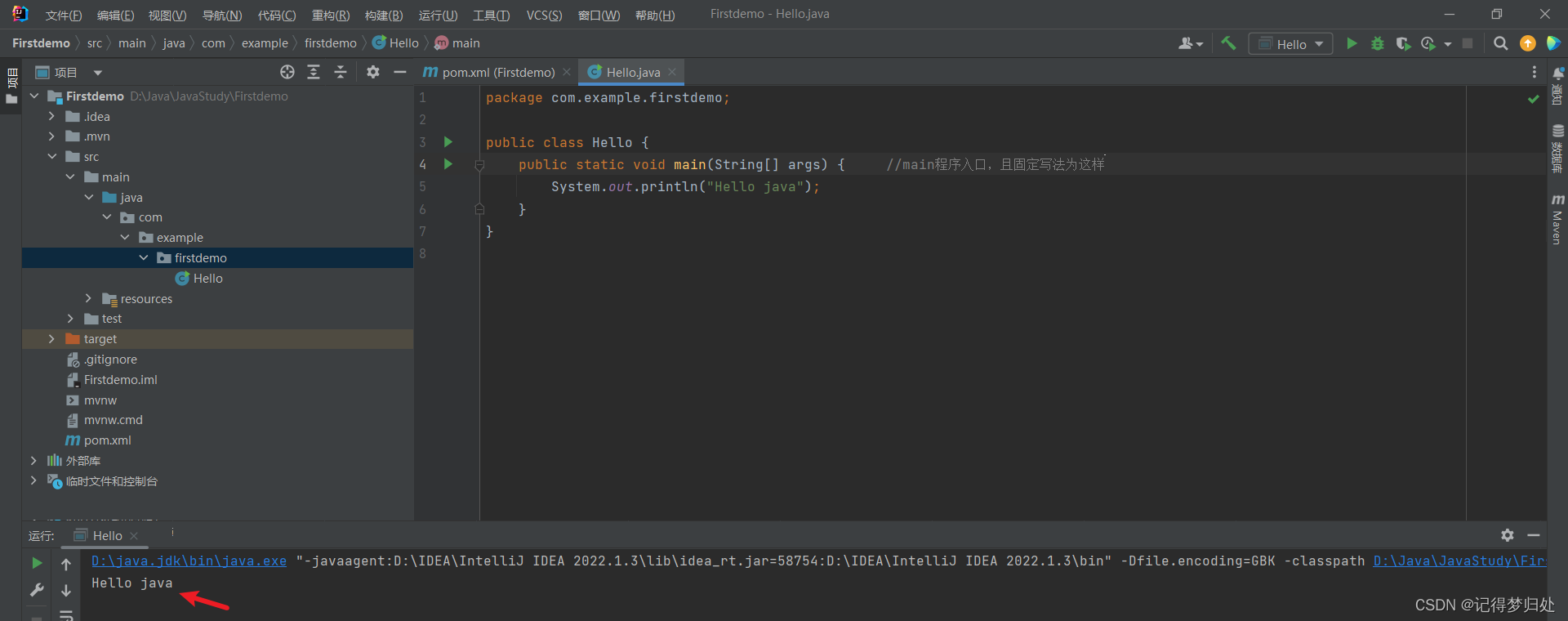Run the Hello configuration with green play button
Image resolution: width=1568 pixels, height=621 pixels.
(1352, 43)
